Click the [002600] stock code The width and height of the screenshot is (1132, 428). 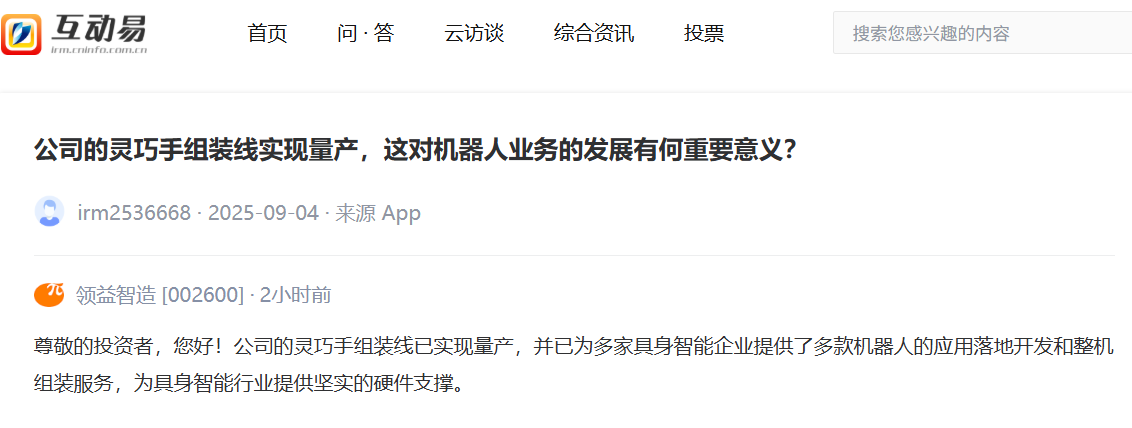coord(203,294)
